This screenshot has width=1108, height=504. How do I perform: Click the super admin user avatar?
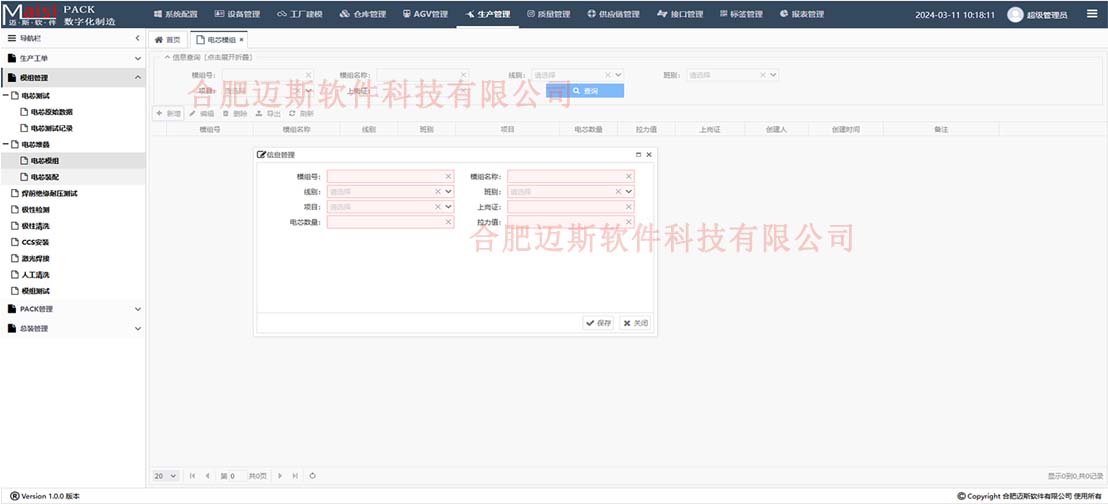click(x=1015, y=14)
